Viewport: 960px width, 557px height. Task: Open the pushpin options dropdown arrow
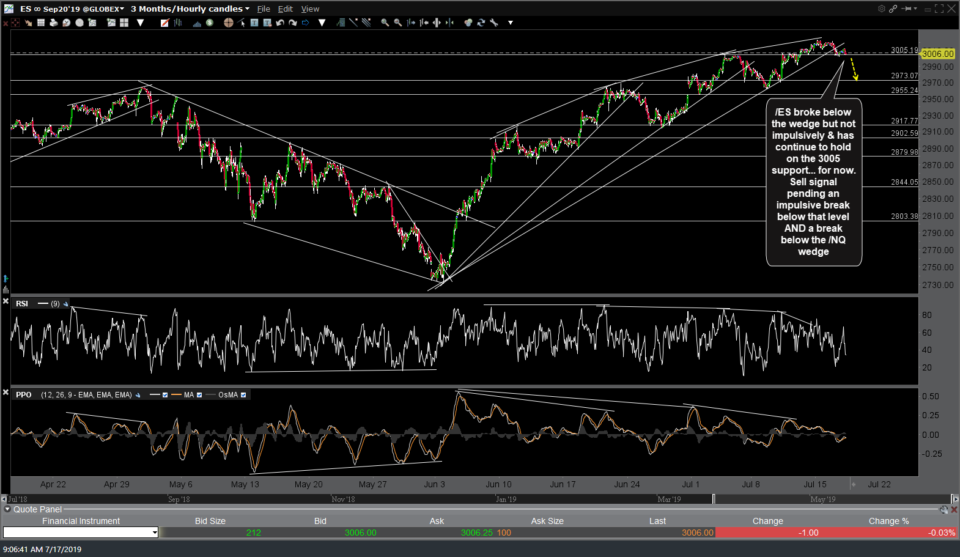tap(915, 9)
